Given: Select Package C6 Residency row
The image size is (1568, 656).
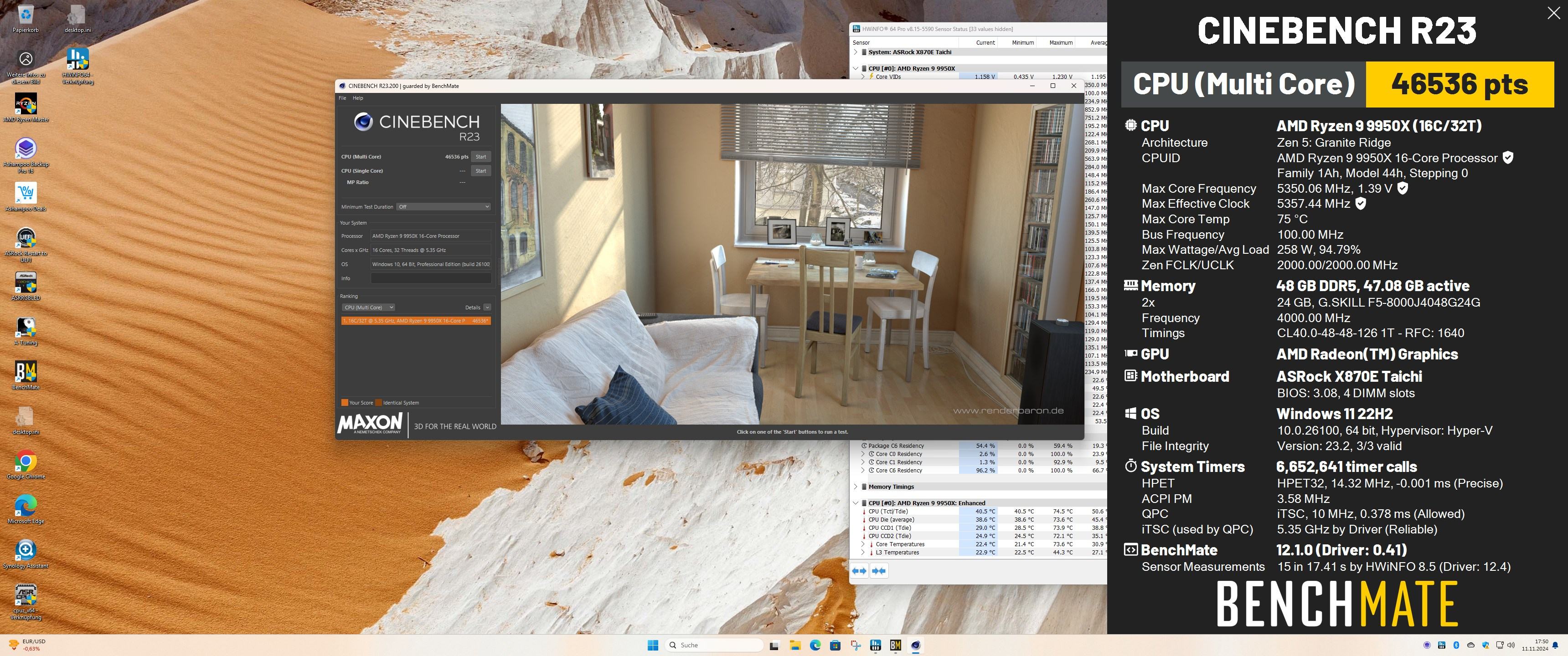Looking at the screenshot, I should tap(978, 446).
